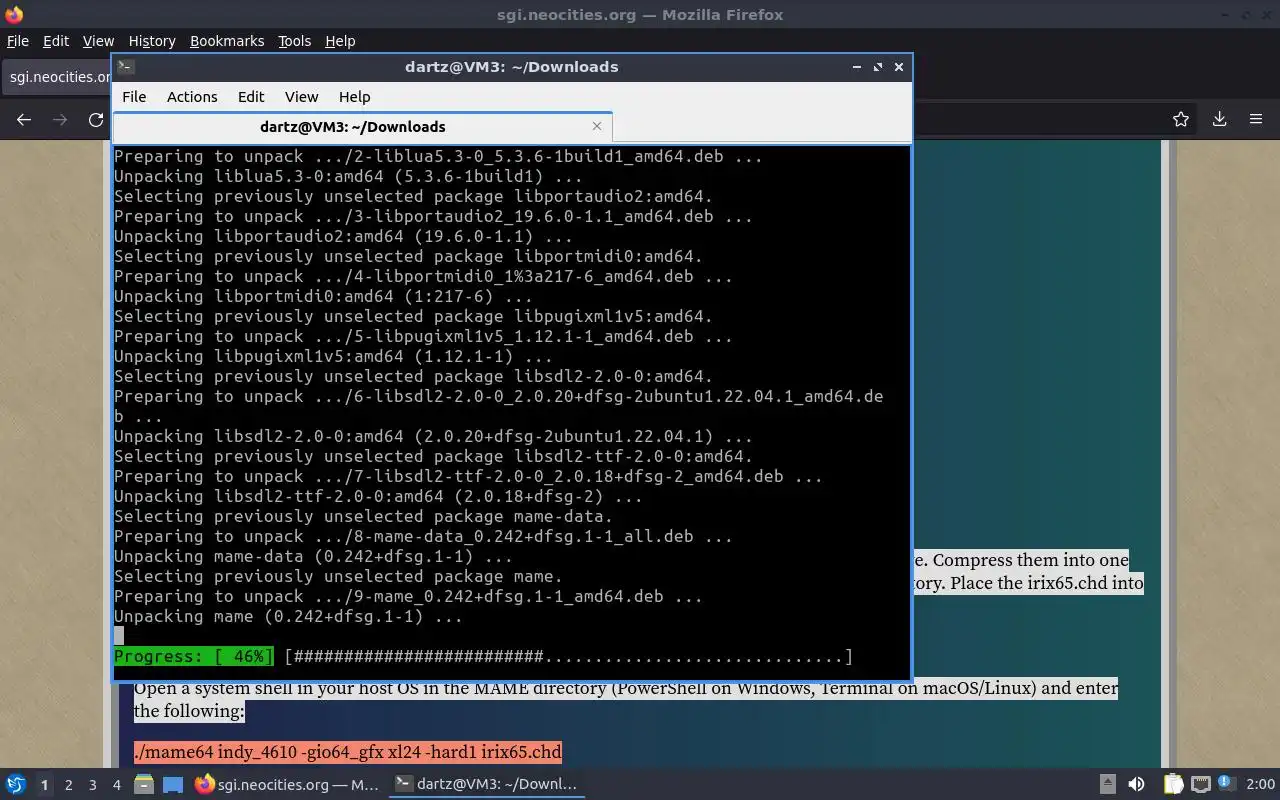This screenshot has width=1280, height=800.
Task: Minimize the terminal window
Action: pyautogui.click(x=857, y=67)
